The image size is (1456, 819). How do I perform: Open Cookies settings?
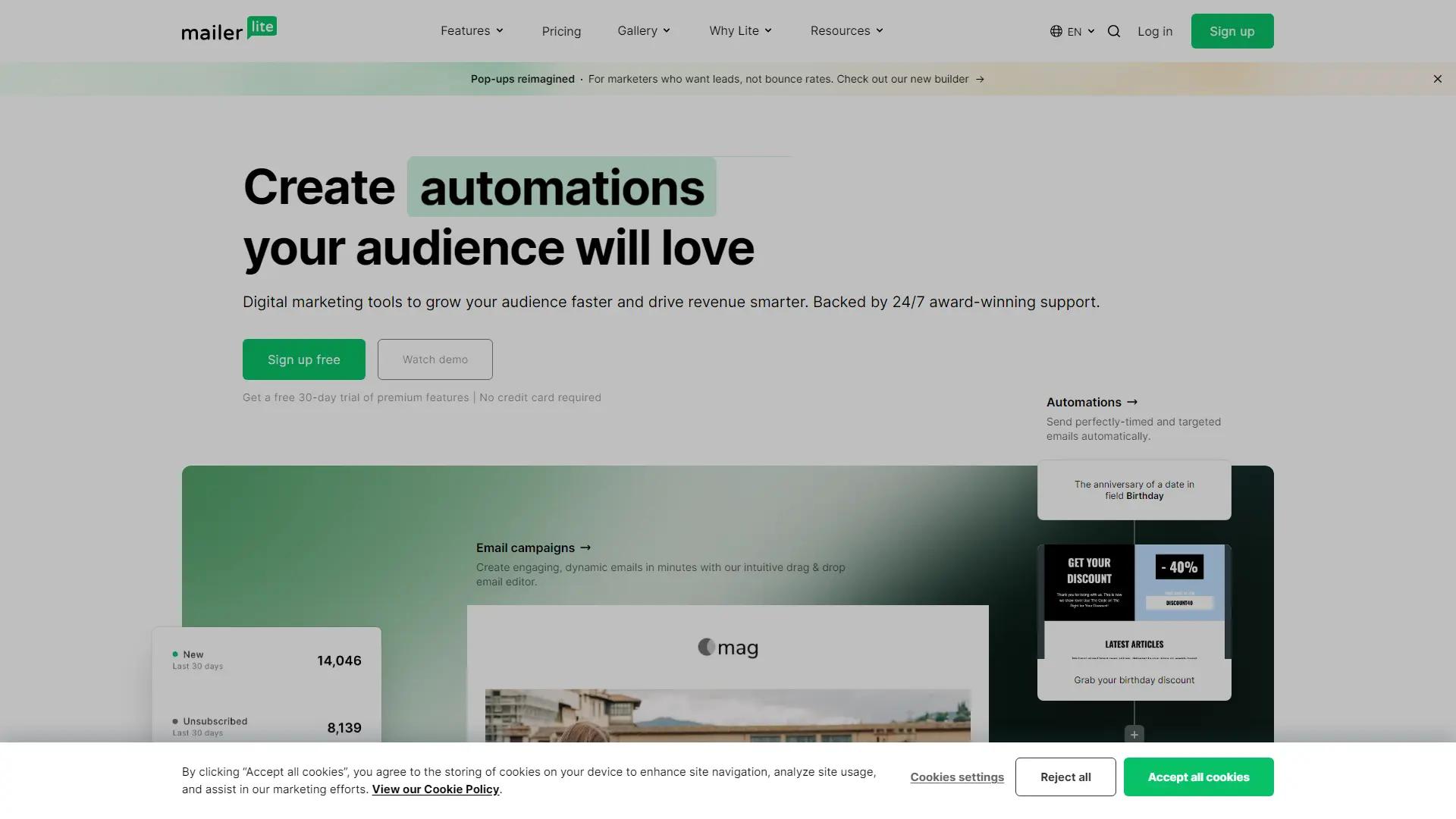coord(957,777)
